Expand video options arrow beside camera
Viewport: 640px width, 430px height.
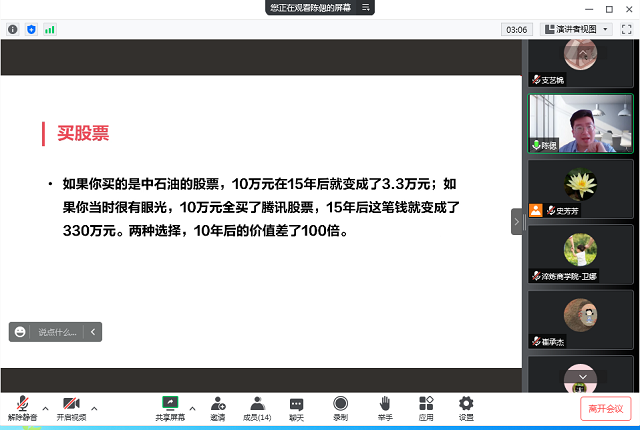point(94,408)
